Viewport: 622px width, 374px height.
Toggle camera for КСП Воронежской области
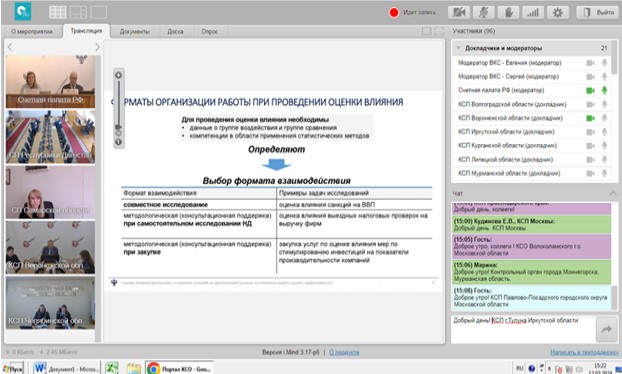pyautogui.click(x=590, y=118)
